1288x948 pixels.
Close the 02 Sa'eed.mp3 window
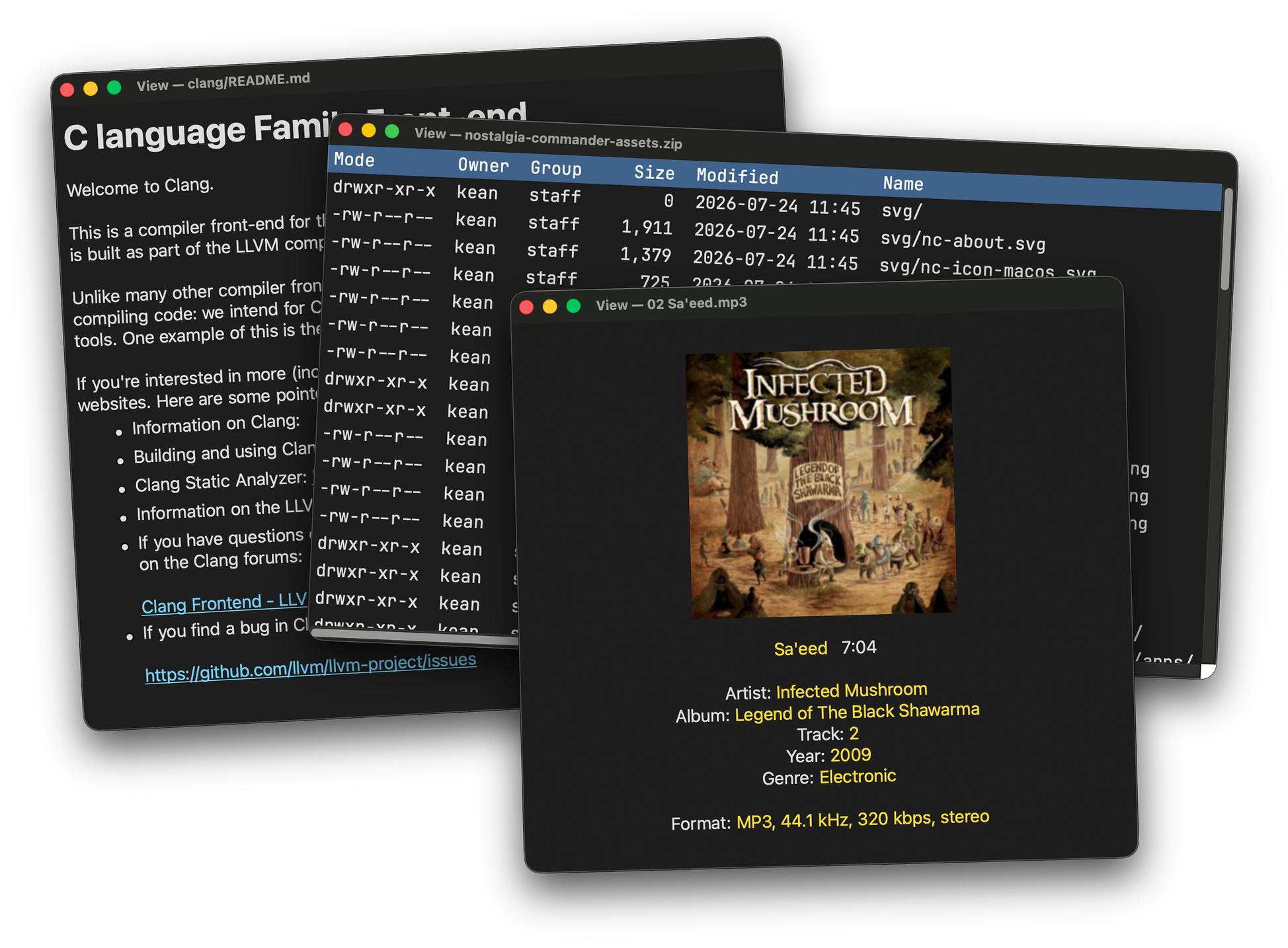pyautogui.click(x=526, y=307)
